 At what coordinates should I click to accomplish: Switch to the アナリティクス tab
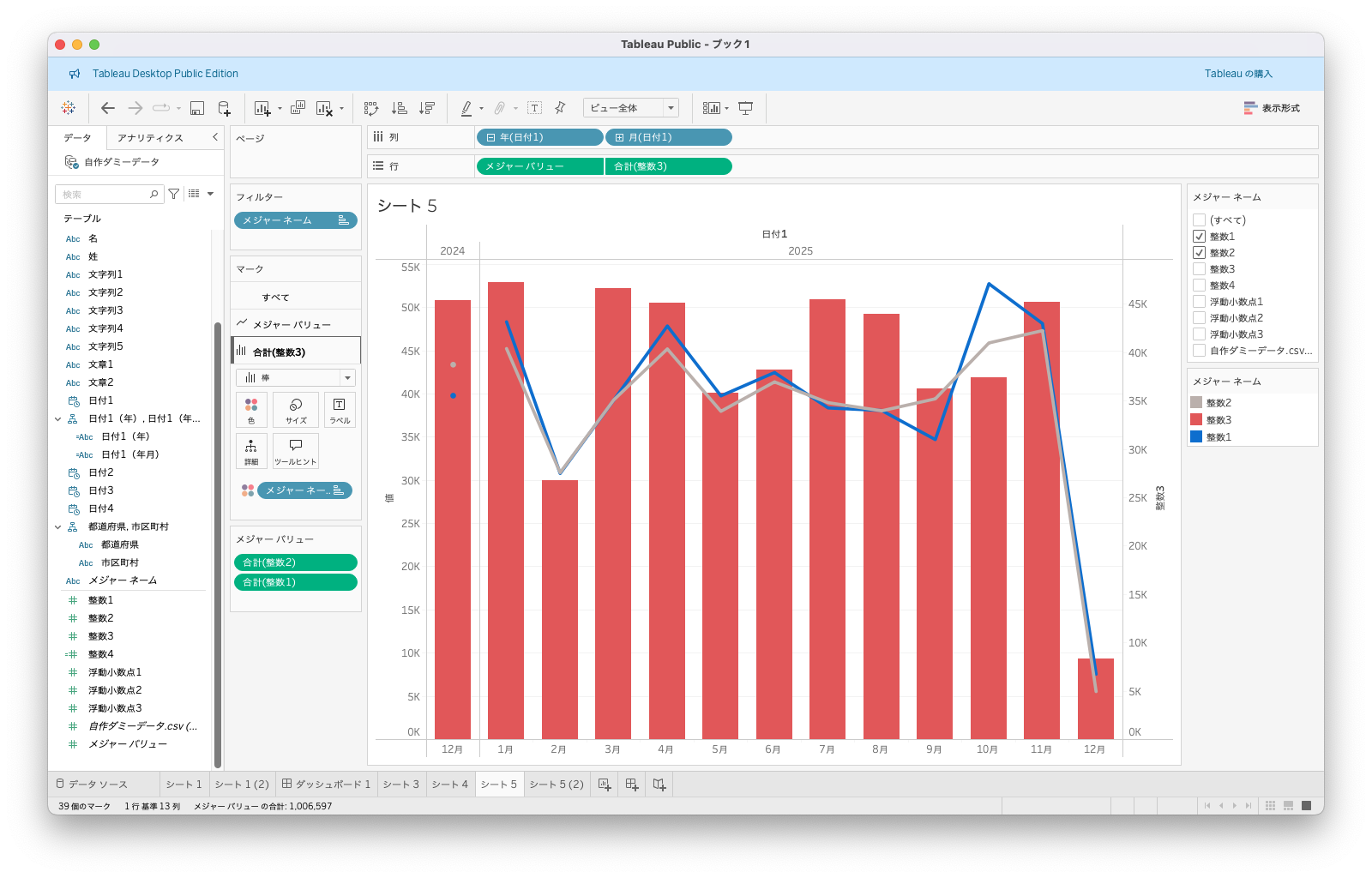[x=150, y=138]
